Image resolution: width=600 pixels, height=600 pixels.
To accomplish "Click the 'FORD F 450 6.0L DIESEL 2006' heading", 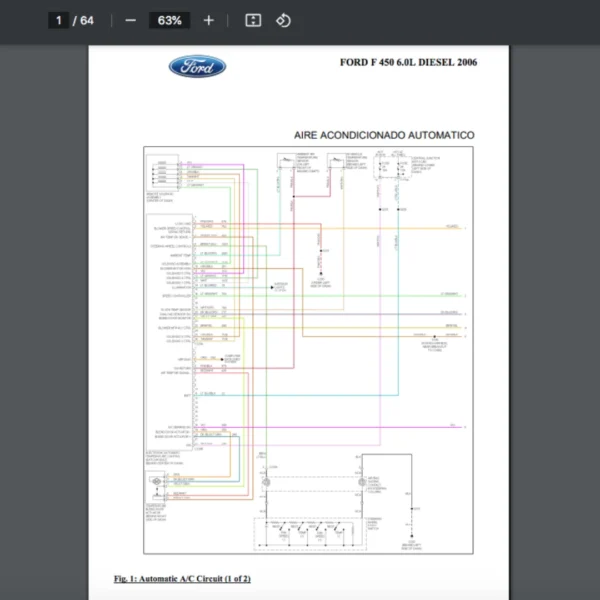I will coord(408,62).
